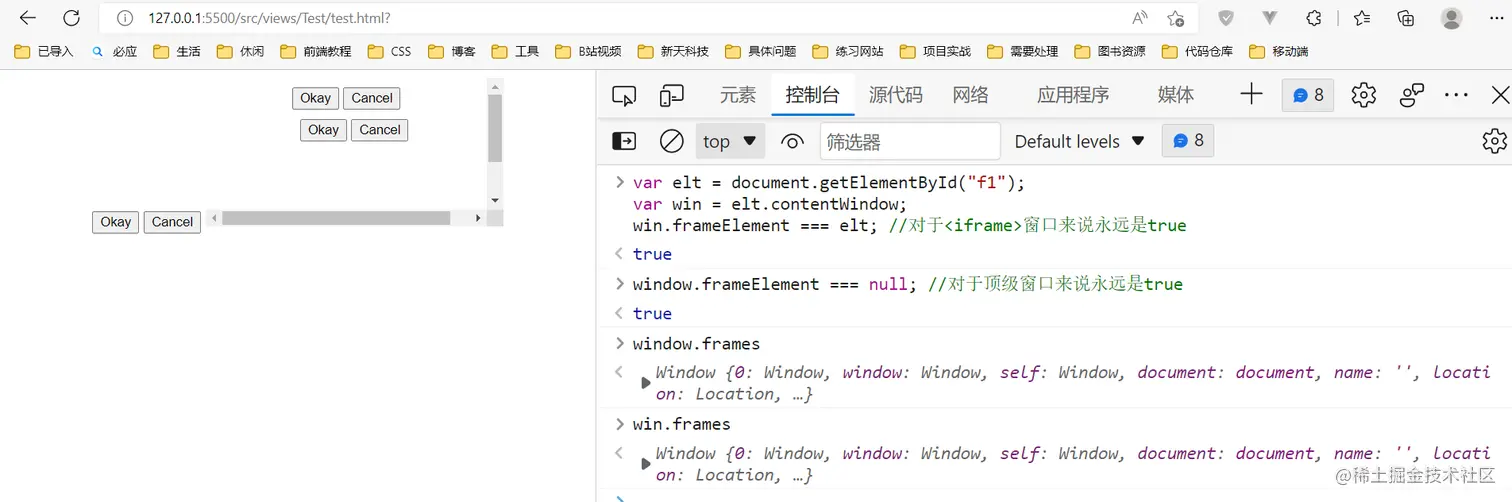Open the 代码仓库 bookmarks folder
This screenshot has height=502, width=1512.
coord(1197,51)
